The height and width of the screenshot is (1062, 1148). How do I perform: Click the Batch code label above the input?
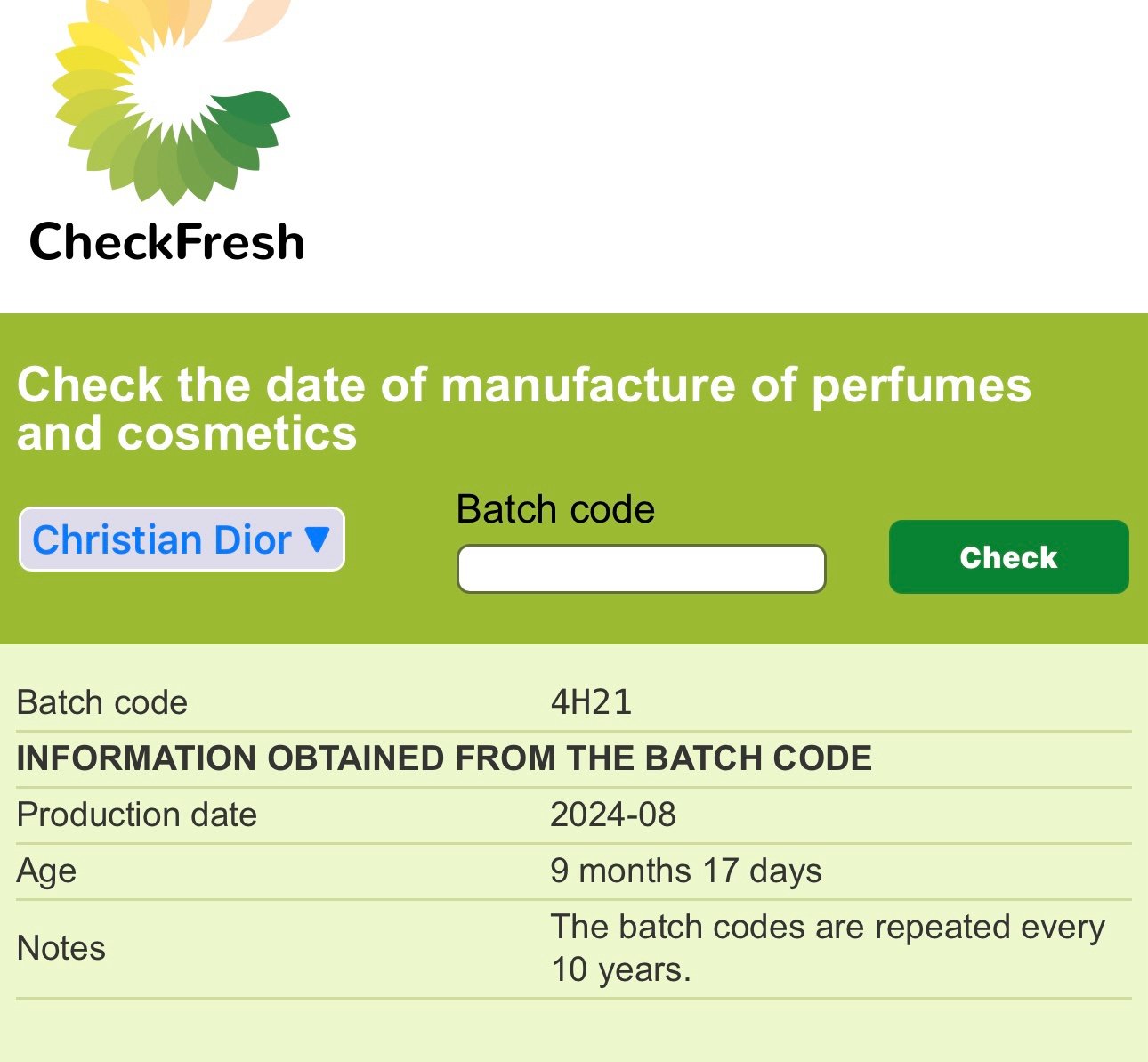(555, 510)
